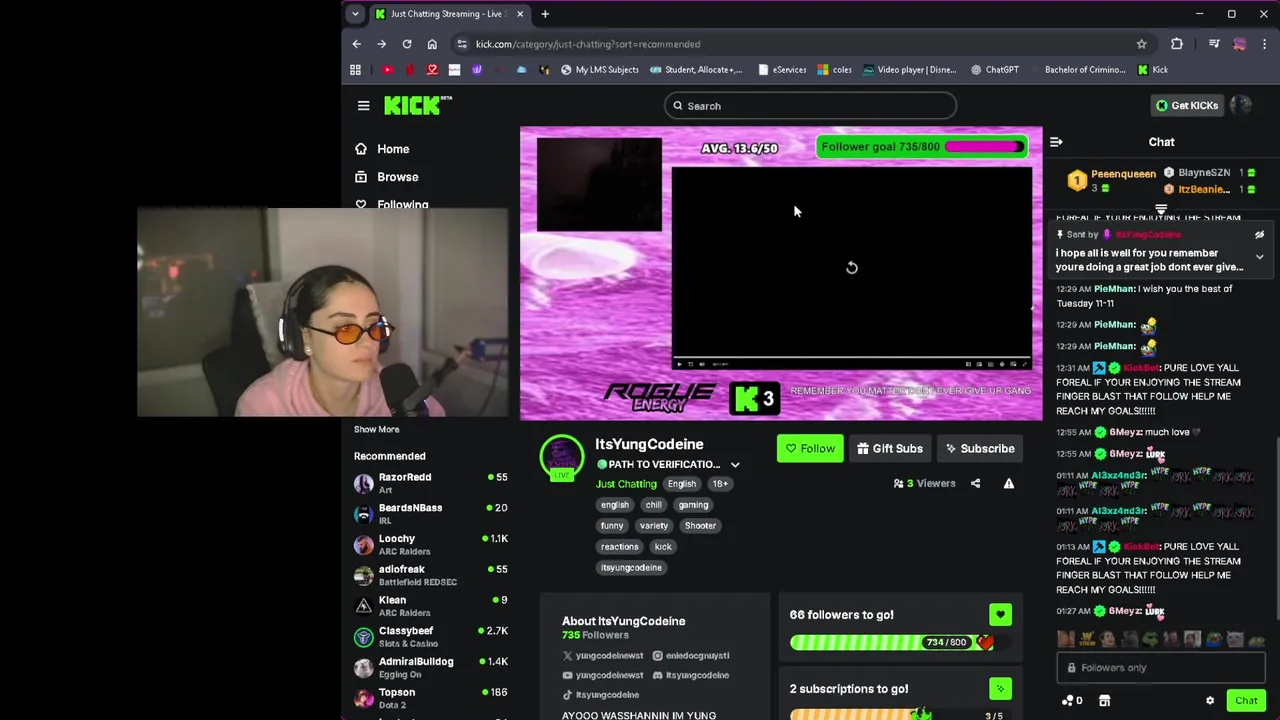Open the chat gift shop icon
Screen dimensions: 1280x720
(1104, 701)
